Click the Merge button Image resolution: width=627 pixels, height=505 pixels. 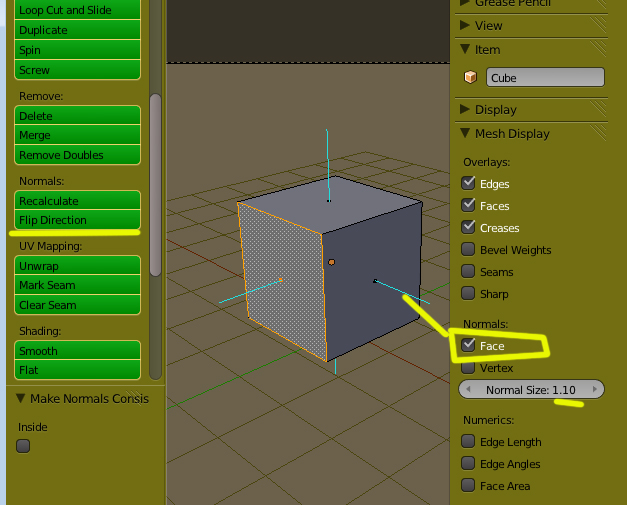(77, 135)
